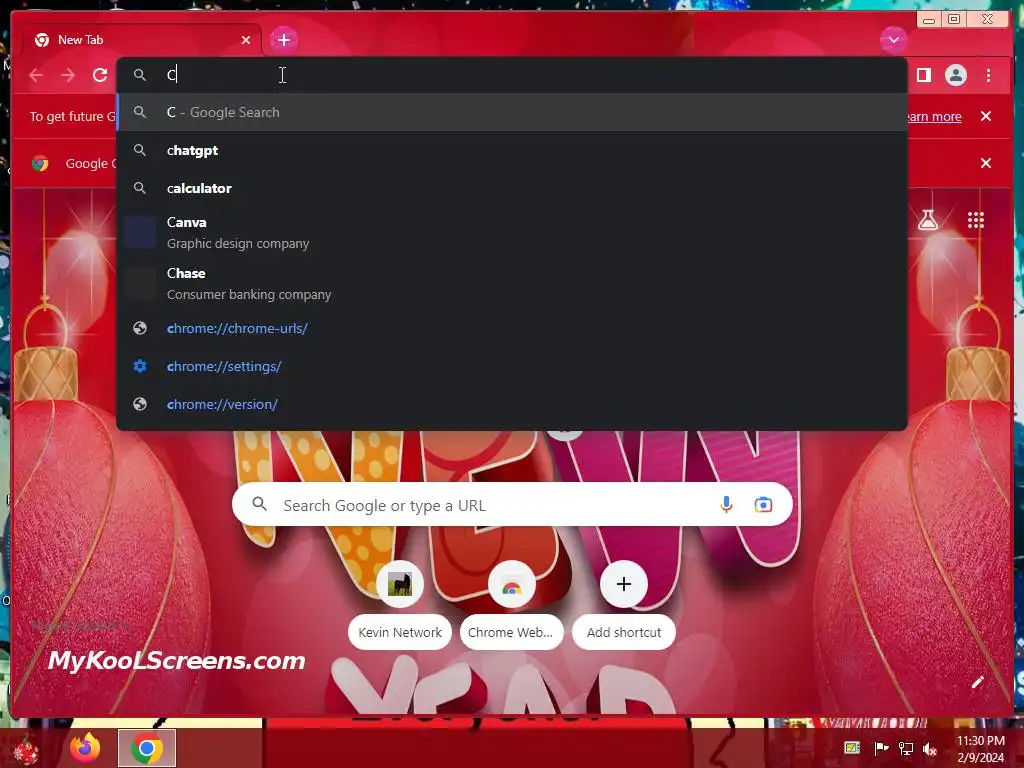1024x768 pixels.
Task: Open the Google apps grid icon
Action: click(976, 220)
